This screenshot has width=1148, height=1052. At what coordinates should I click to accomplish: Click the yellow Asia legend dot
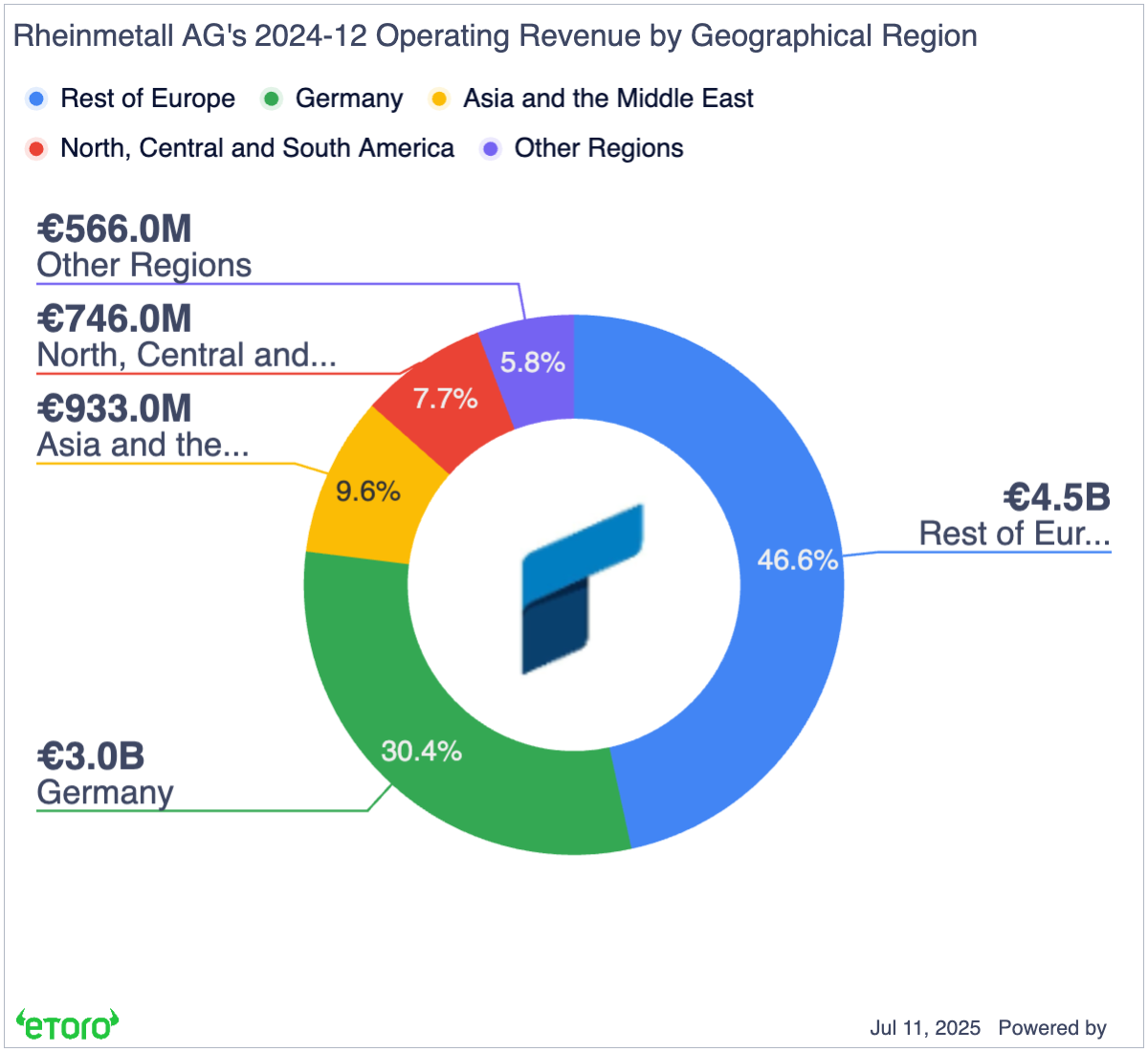tap(439, 99)
